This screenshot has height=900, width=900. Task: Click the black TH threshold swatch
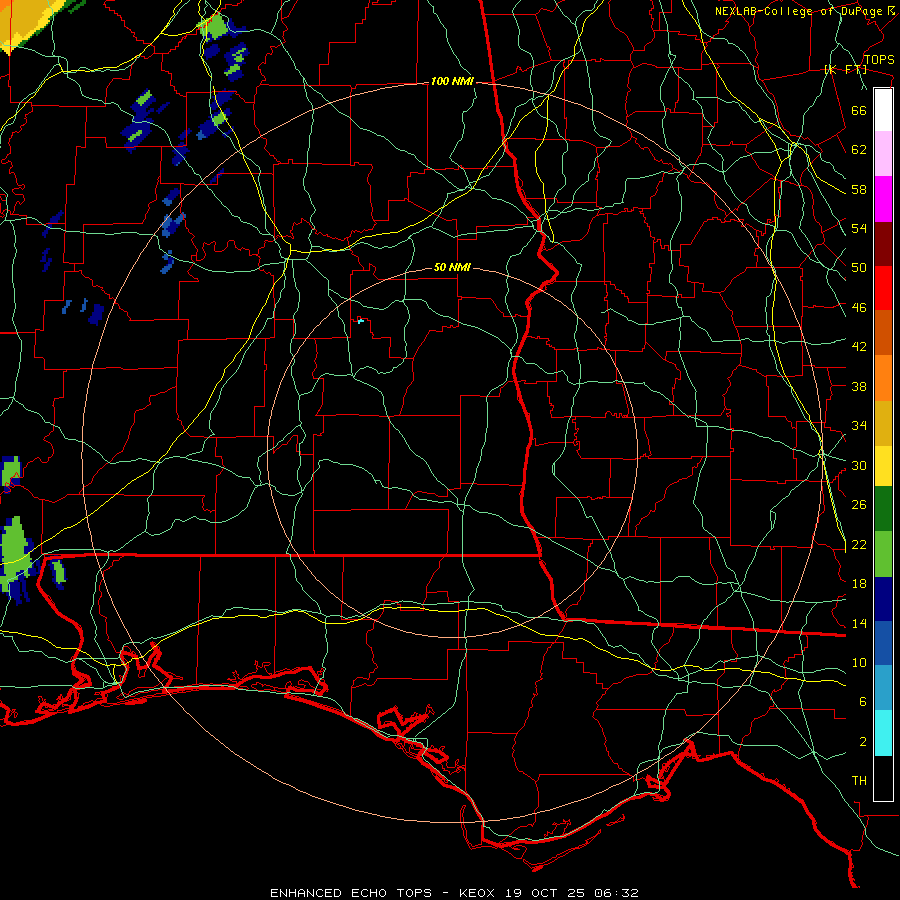point(883,778)
